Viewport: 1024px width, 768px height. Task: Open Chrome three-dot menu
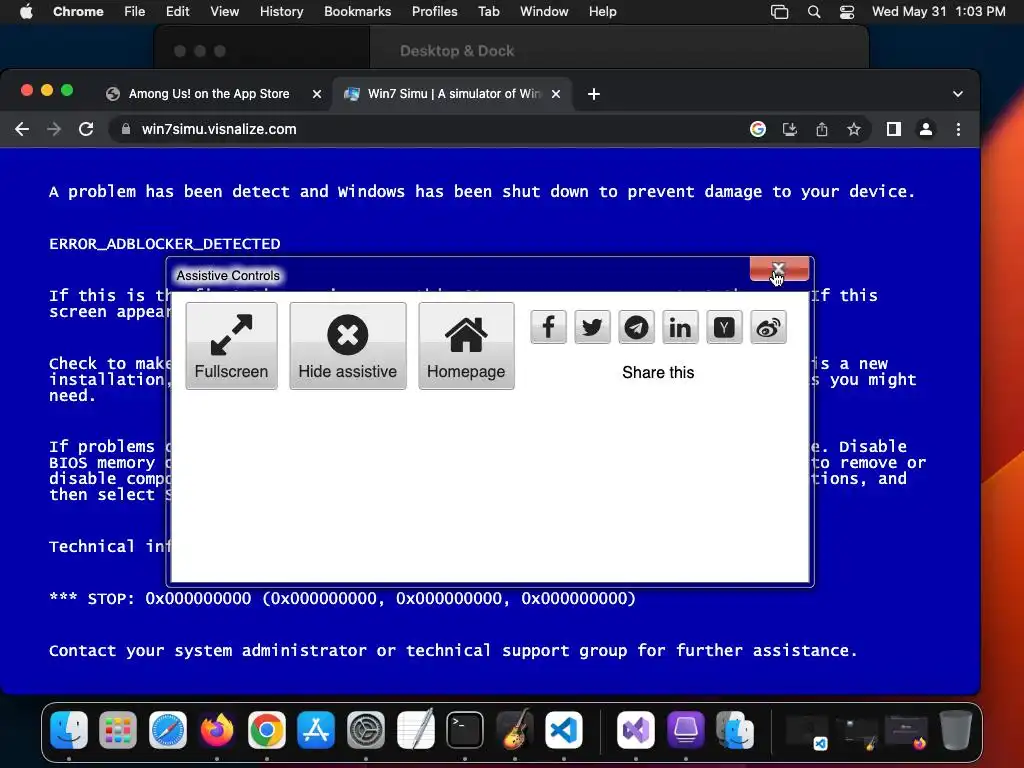958,129
